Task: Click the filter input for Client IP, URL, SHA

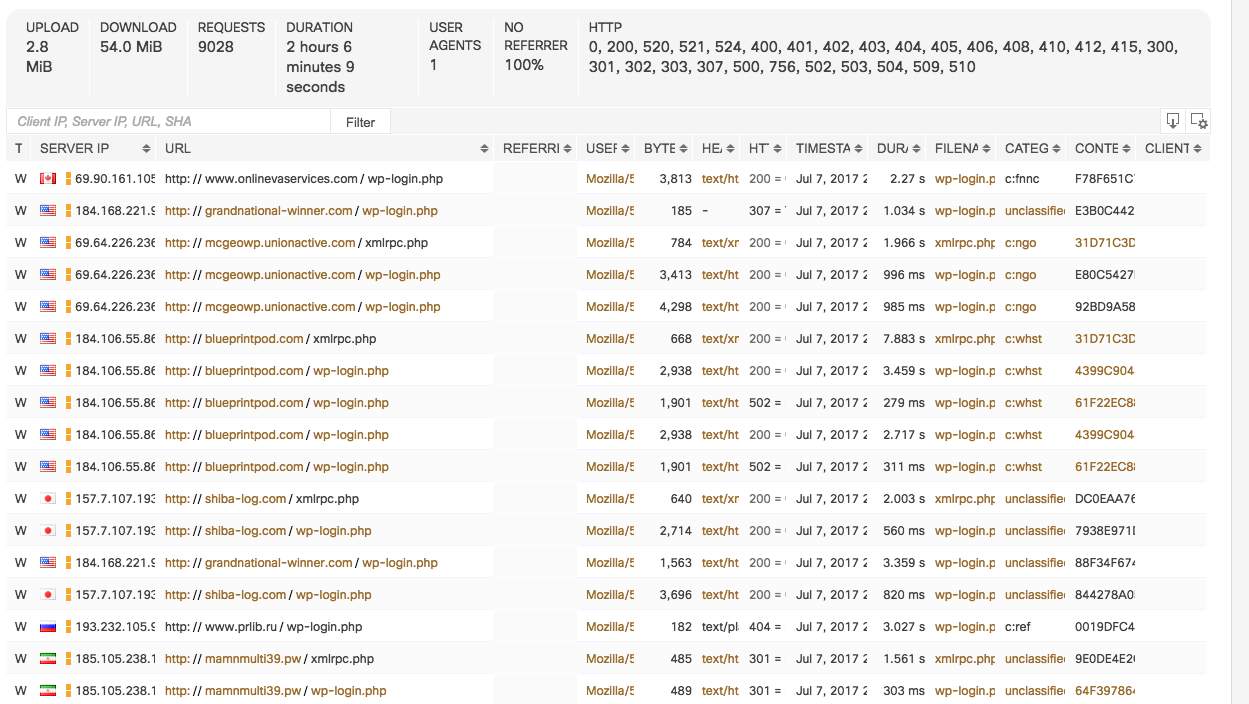Action: point(168,122)
